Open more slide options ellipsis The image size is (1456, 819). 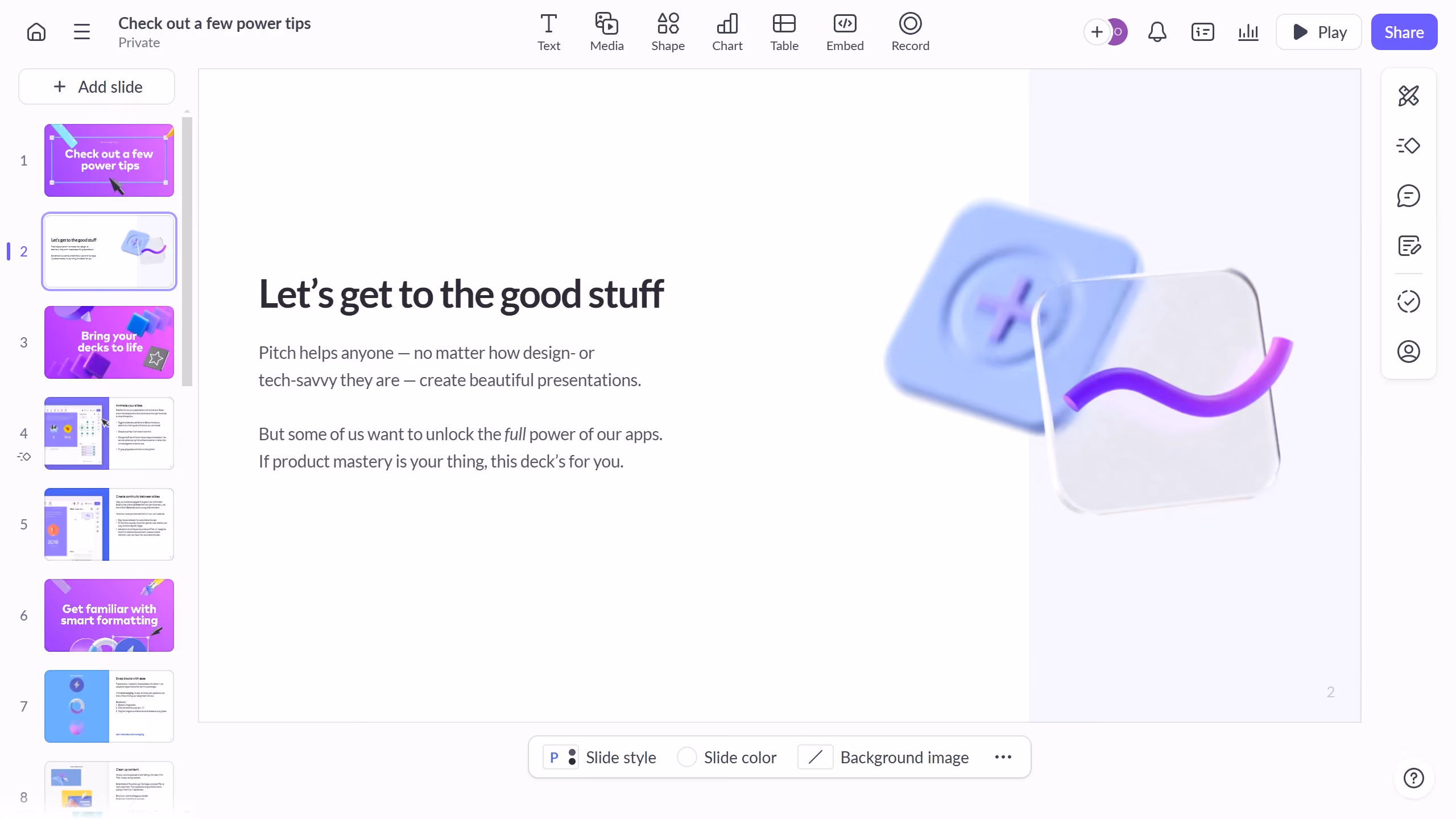(1003, 757)
